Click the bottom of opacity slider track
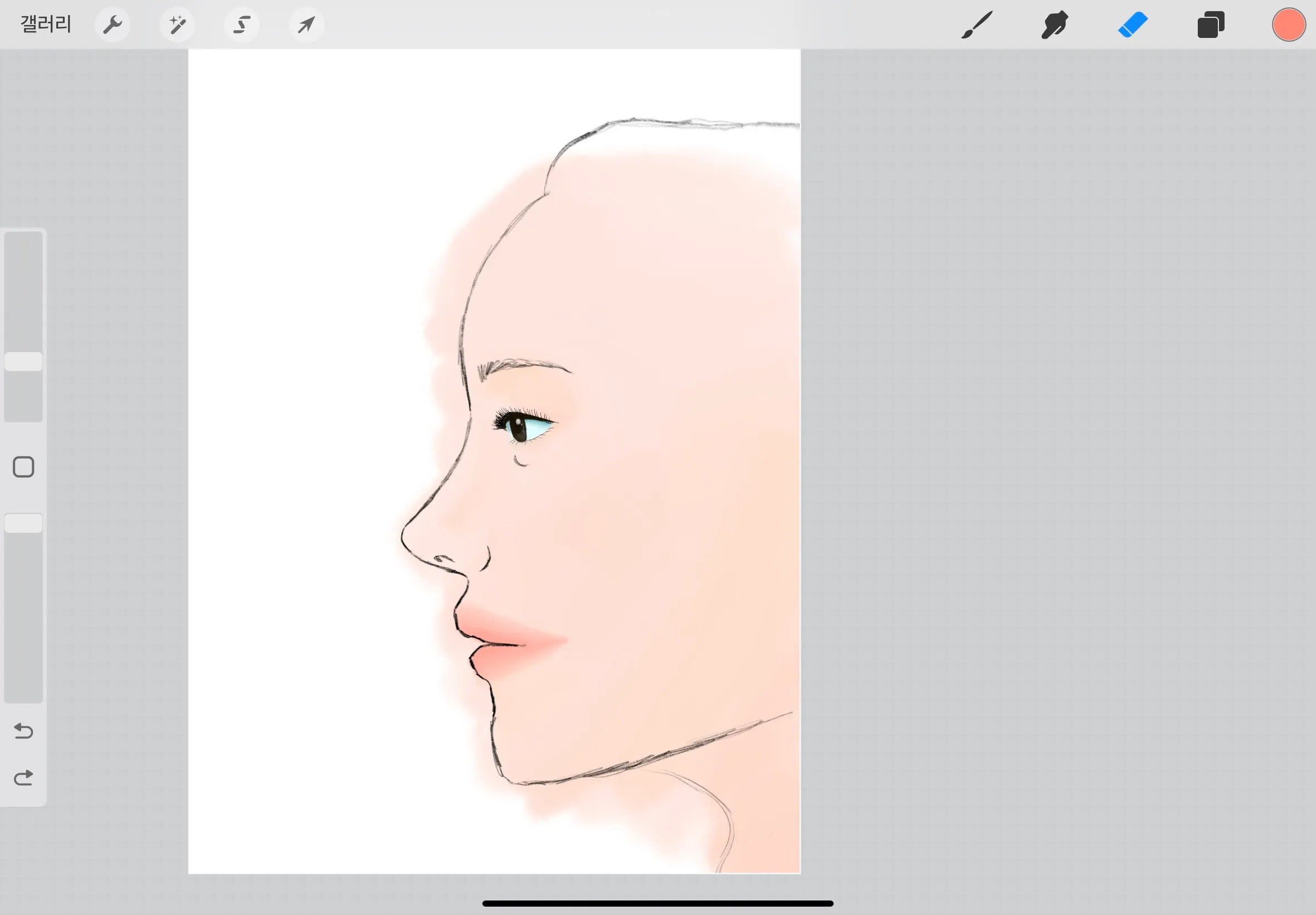Viewport: 1316px width, 915px height. [x=23, y=694]
